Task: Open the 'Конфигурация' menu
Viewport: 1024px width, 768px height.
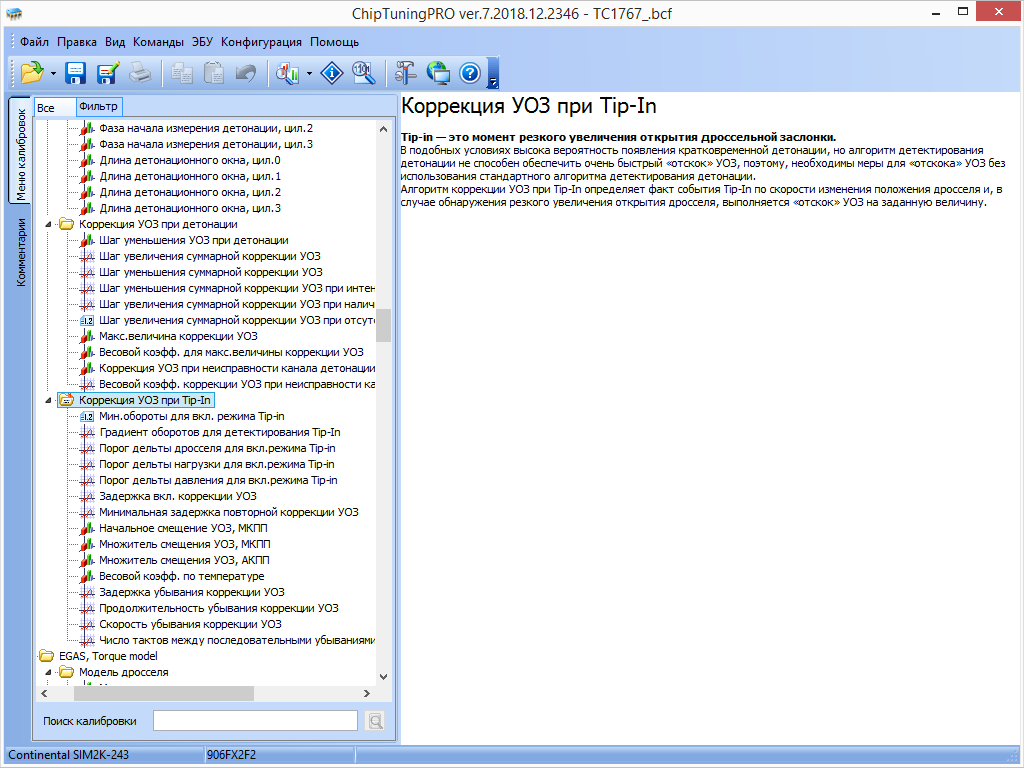Action: coord(261,42)
